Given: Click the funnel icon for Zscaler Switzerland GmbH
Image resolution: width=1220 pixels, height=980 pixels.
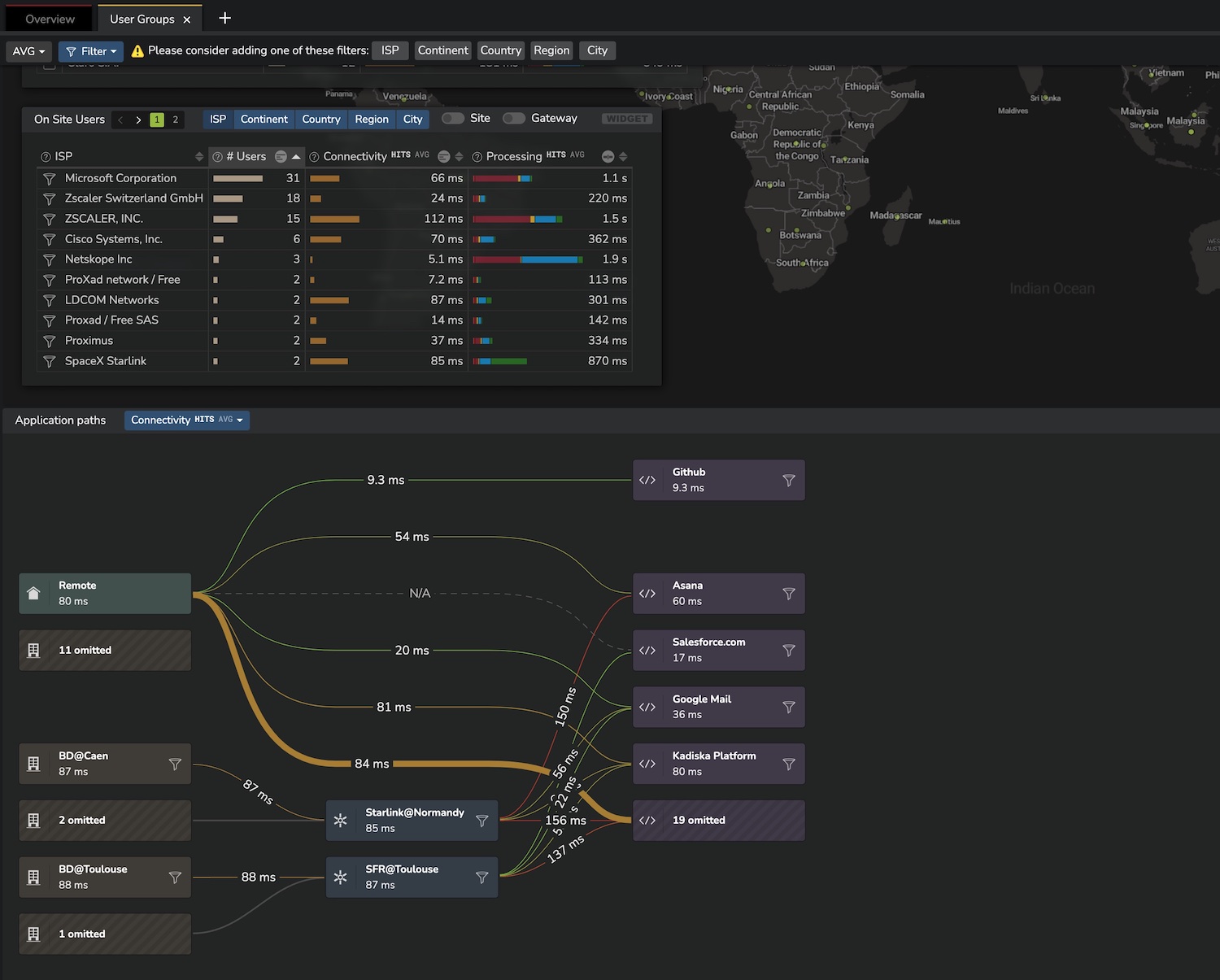Looking at the screenshot, I should pos(49,199).
